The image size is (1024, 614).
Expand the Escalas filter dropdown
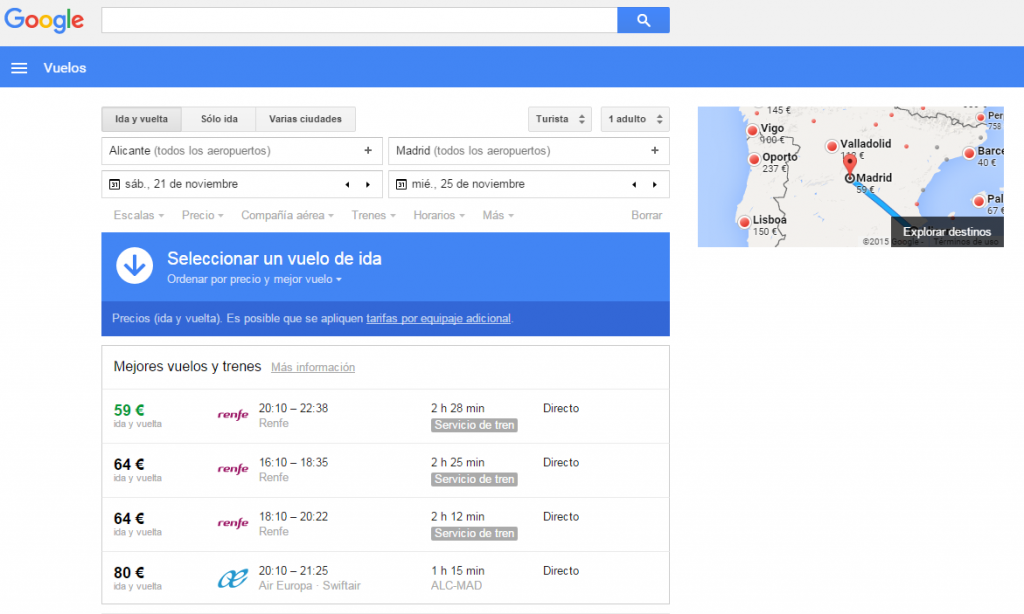coord(138,215)
